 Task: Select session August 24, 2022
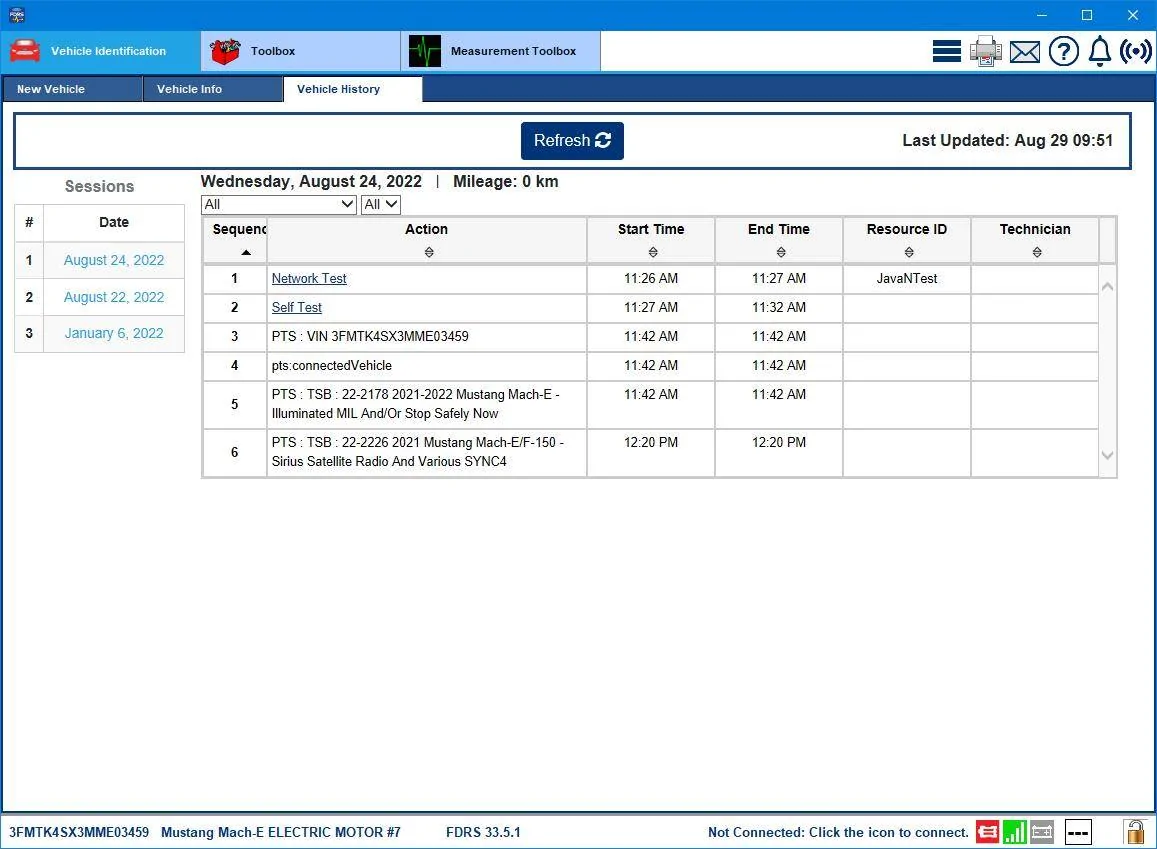tap(114, 260)
